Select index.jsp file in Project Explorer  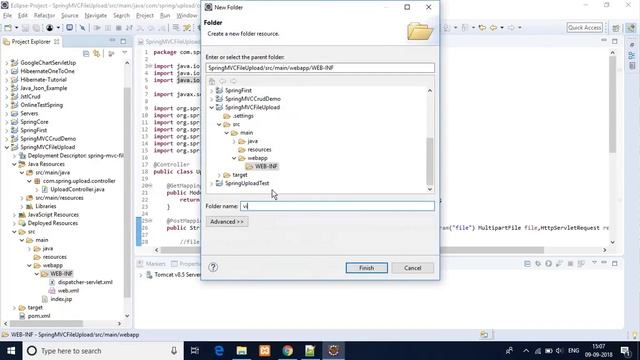pyautogui.click(x=61, y=299)
